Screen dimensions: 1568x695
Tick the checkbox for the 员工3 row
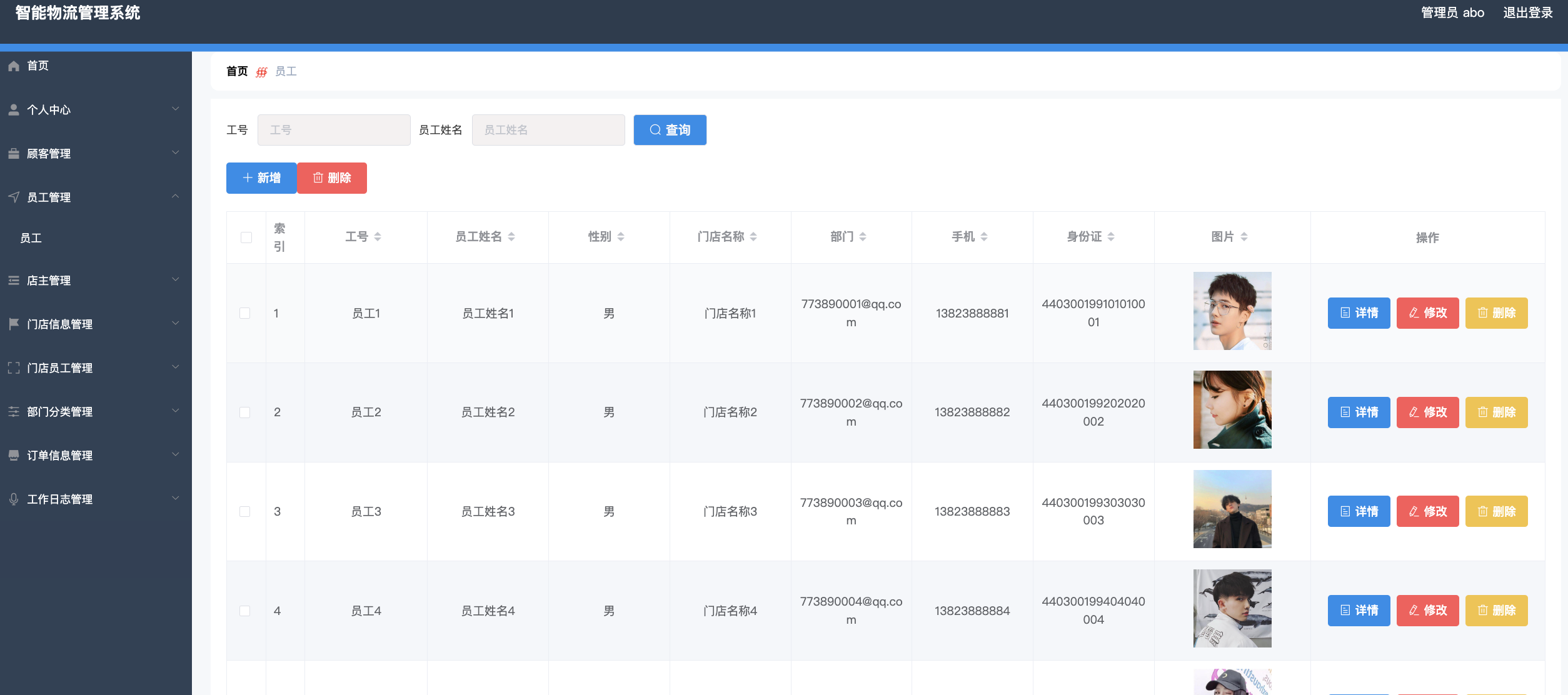pyautogui.click(x=245, y=511)
